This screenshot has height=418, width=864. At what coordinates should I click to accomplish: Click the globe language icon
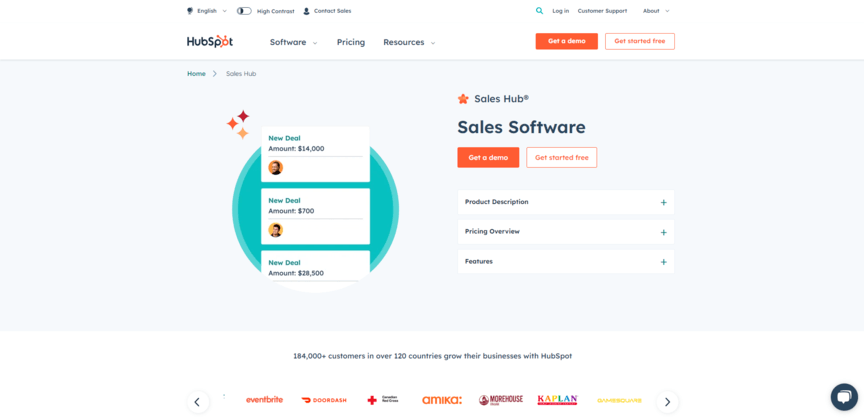[190, 11]
